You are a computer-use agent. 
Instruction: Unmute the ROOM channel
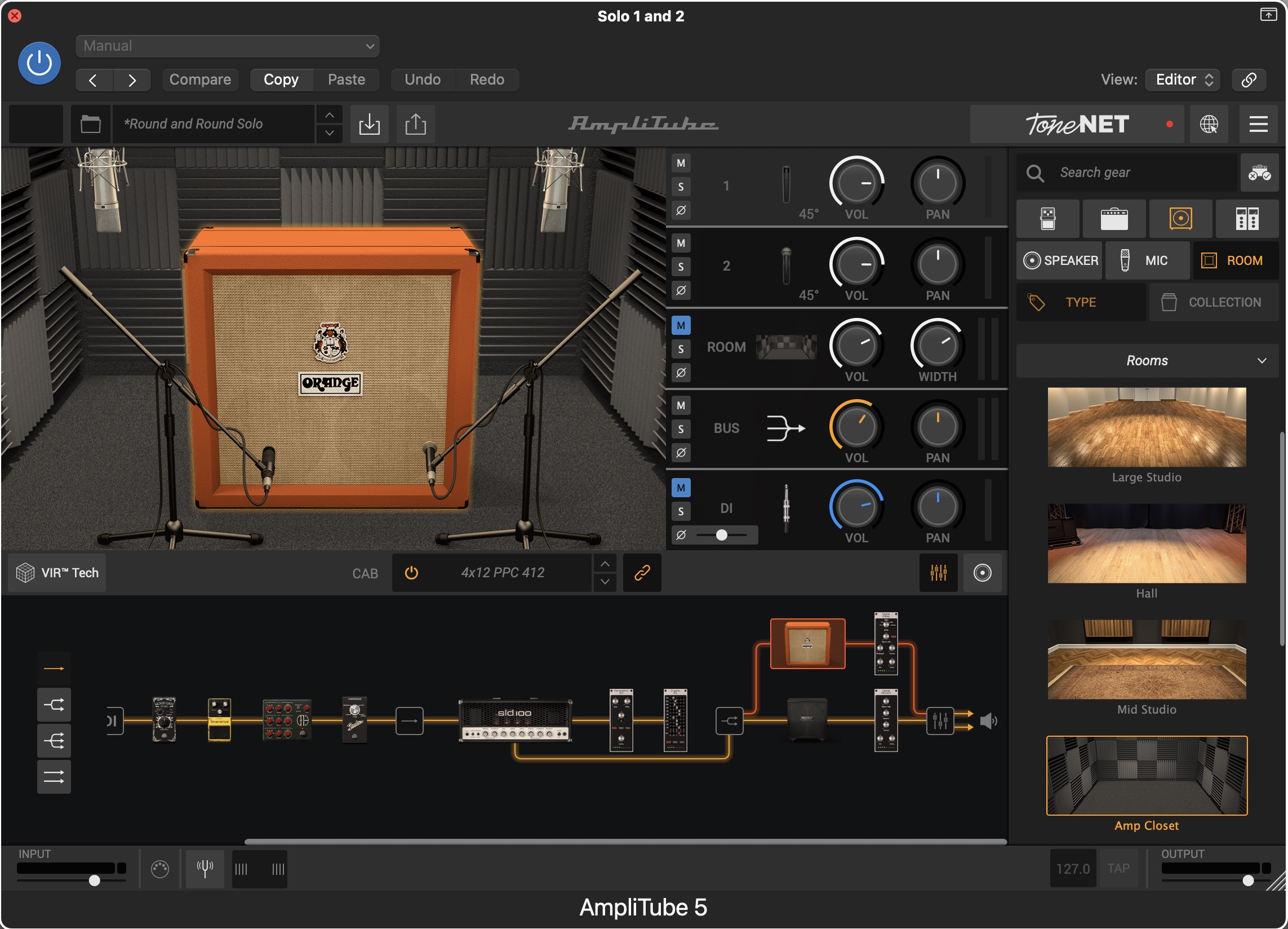681,326
